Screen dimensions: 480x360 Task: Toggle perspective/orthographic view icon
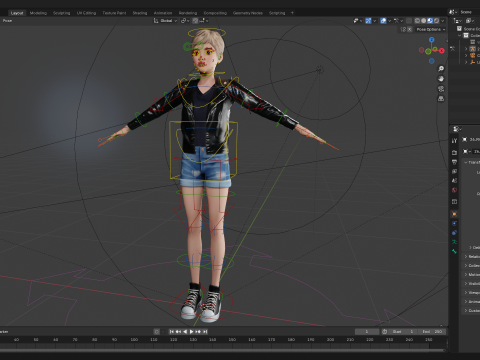tap(441, 99)
